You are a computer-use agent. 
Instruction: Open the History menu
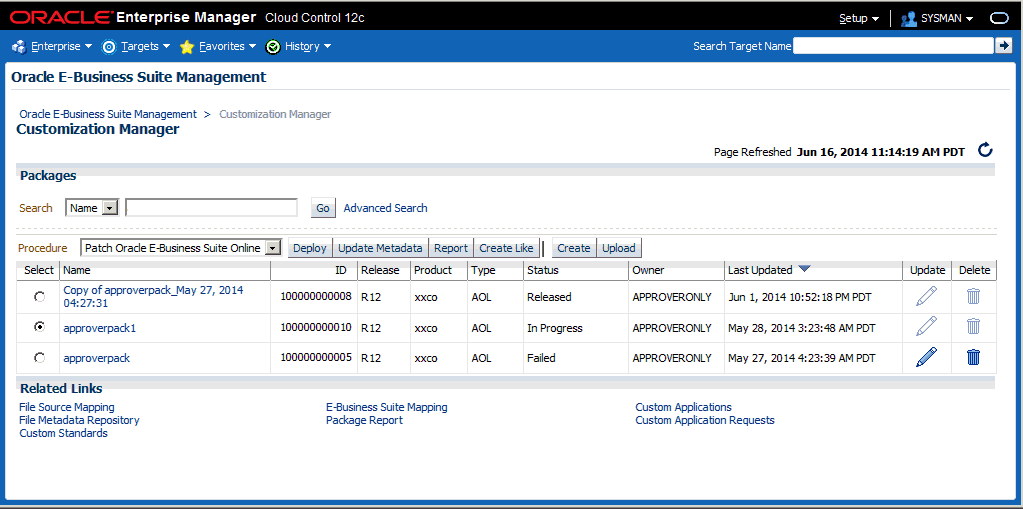coord(299,46)
